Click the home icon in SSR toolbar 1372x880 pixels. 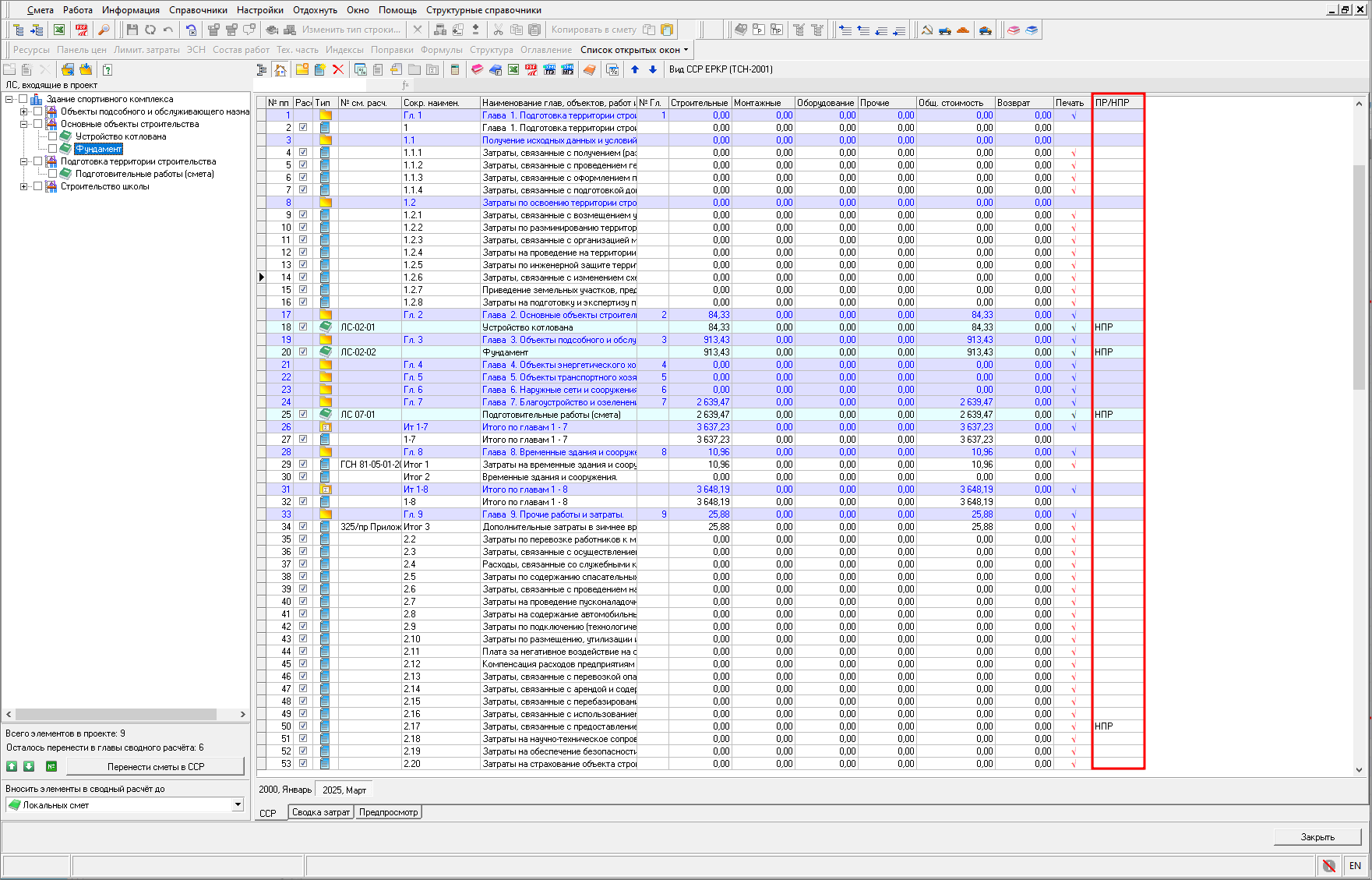pyautogui.click(x=280, y=69)
